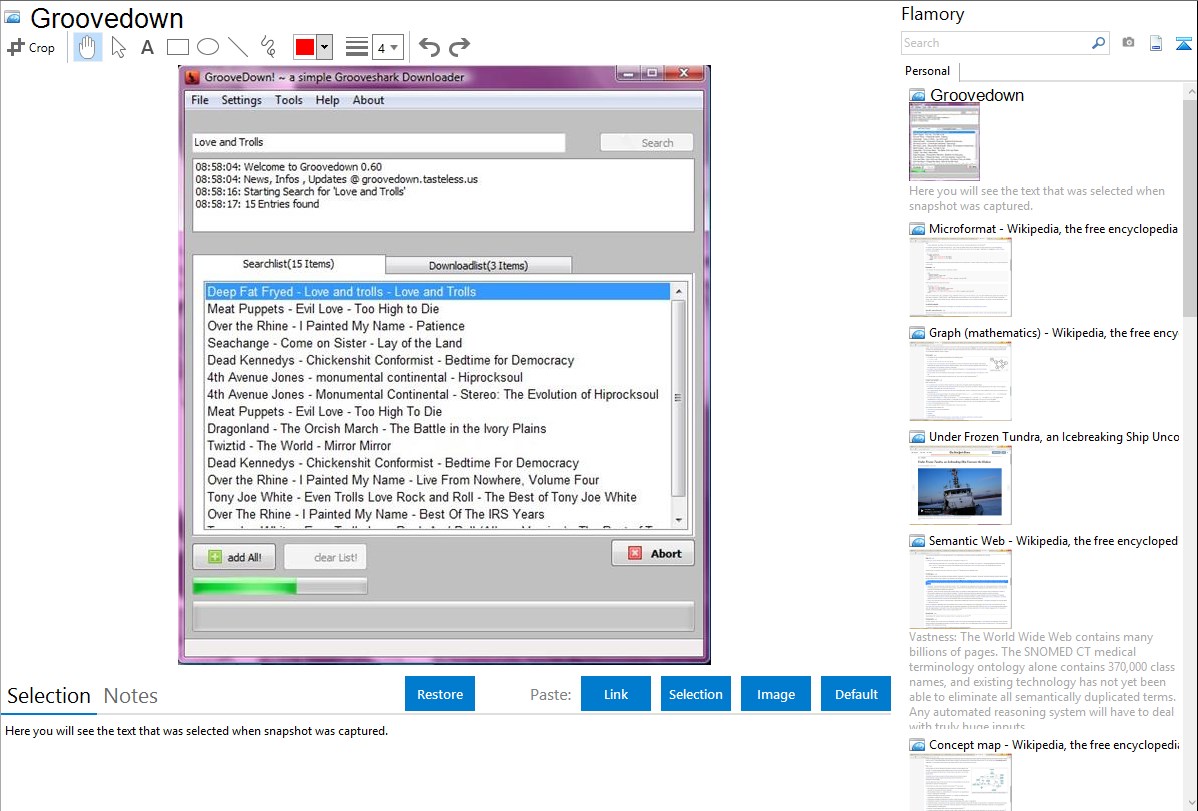Open the Groovedown snapshot thumbnail

click(x=944, y=142)
